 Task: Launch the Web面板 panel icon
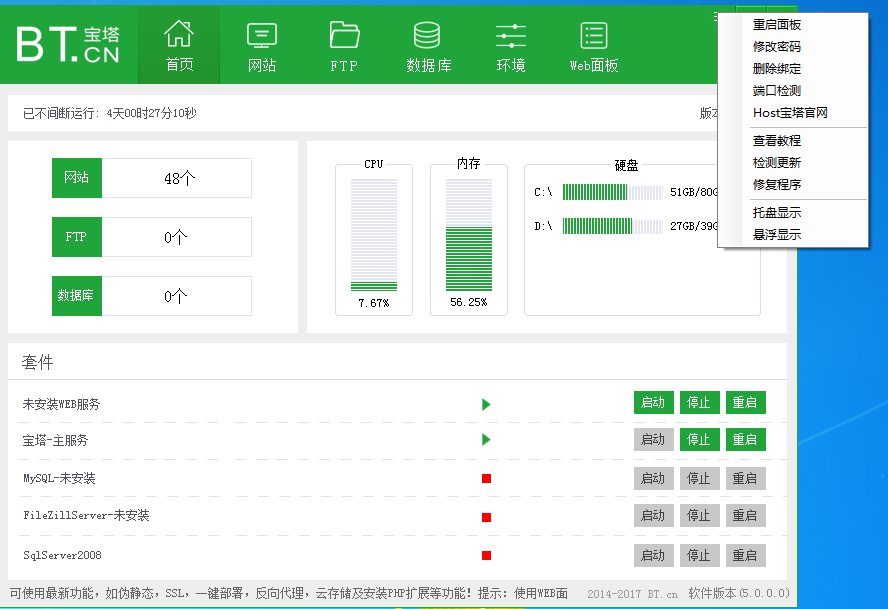pos(593,44)
